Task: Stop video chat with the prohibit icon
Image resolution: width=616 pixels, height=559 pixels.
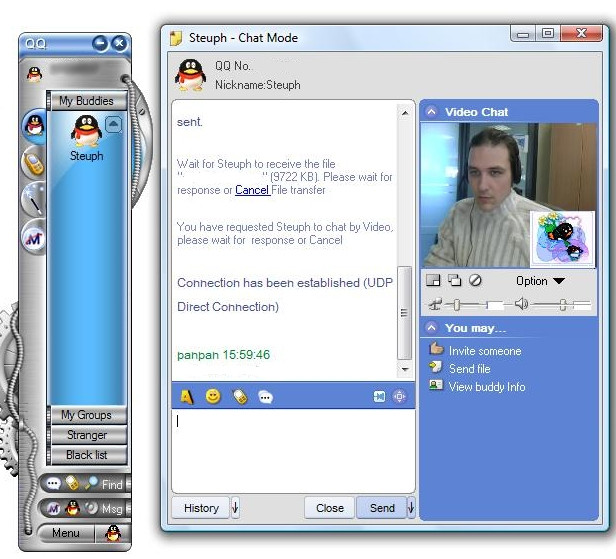Action: [x=475, y=280]
